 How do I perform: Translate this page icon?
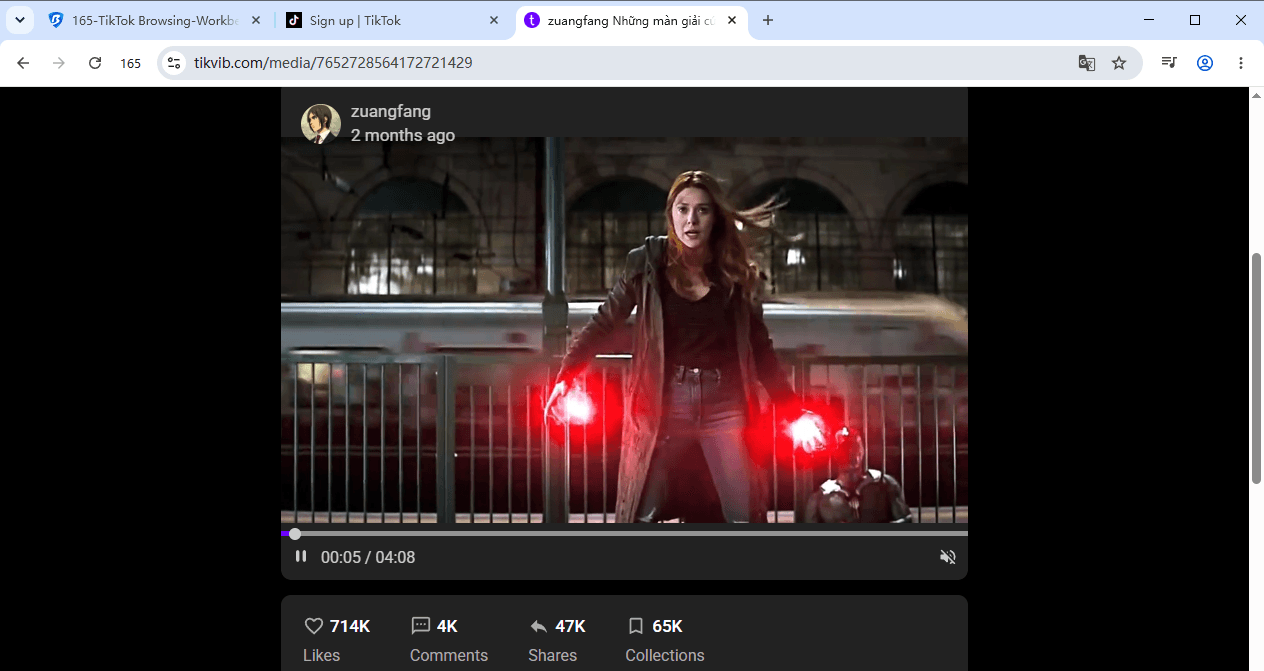coord(1087,63)
